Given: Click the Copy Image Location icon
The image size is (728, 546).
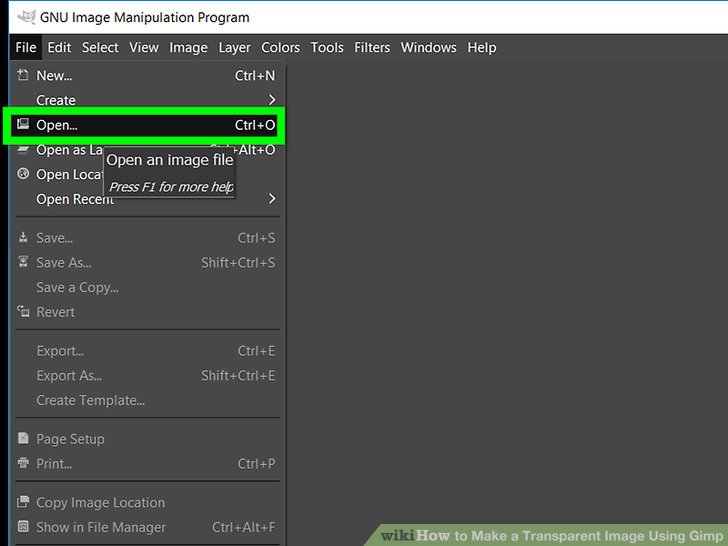Looking at the screenshot, I should click(23, 501).
